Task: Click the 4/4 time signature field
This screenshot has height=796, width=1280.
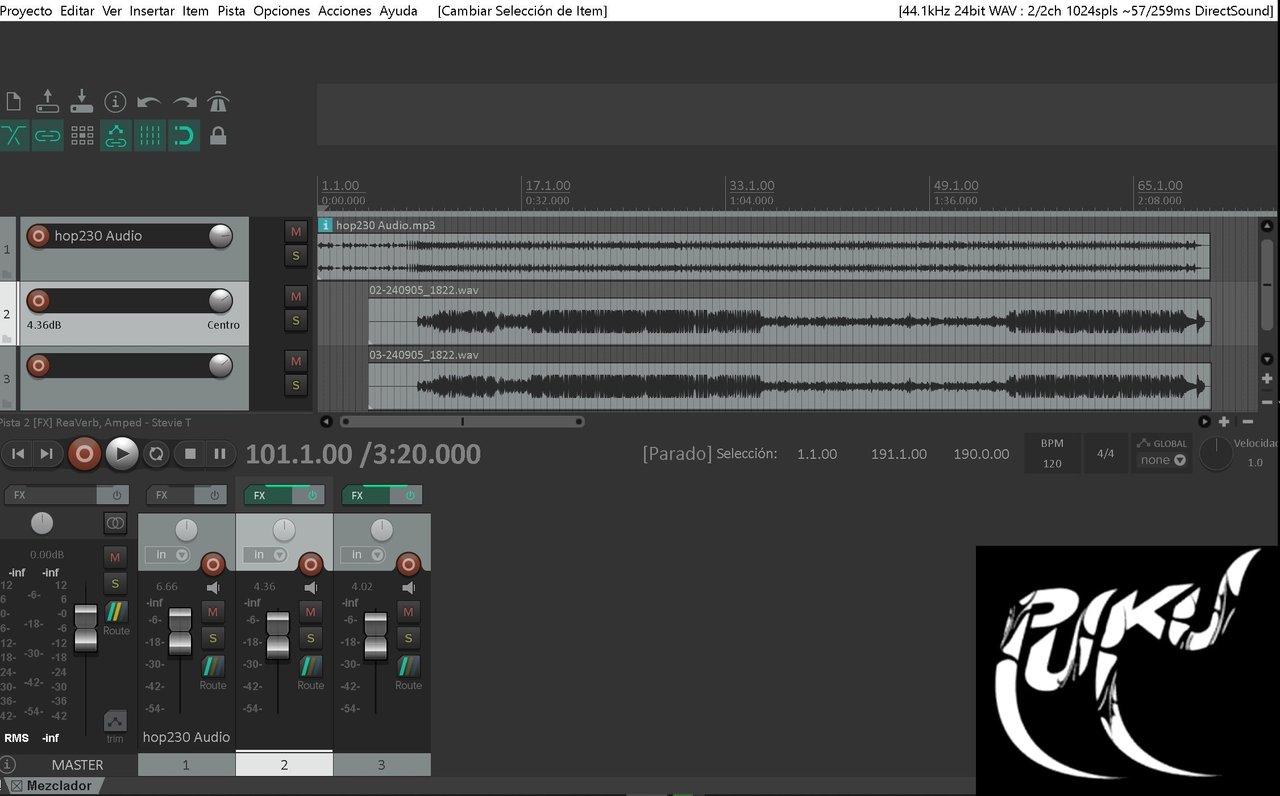Action: 1106,453
